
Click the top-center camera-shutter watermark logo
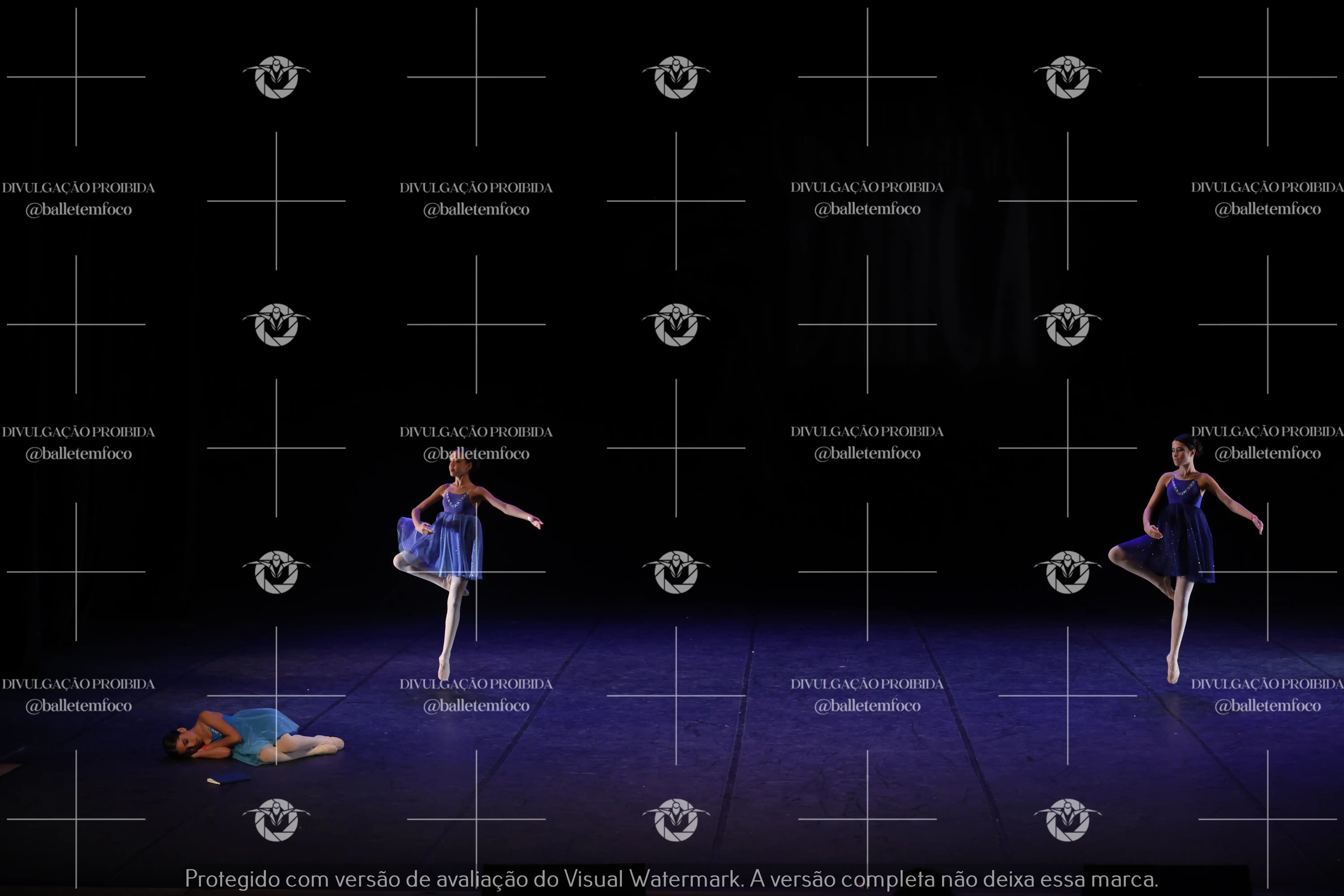pyautogui.click(x=675, y=77)
